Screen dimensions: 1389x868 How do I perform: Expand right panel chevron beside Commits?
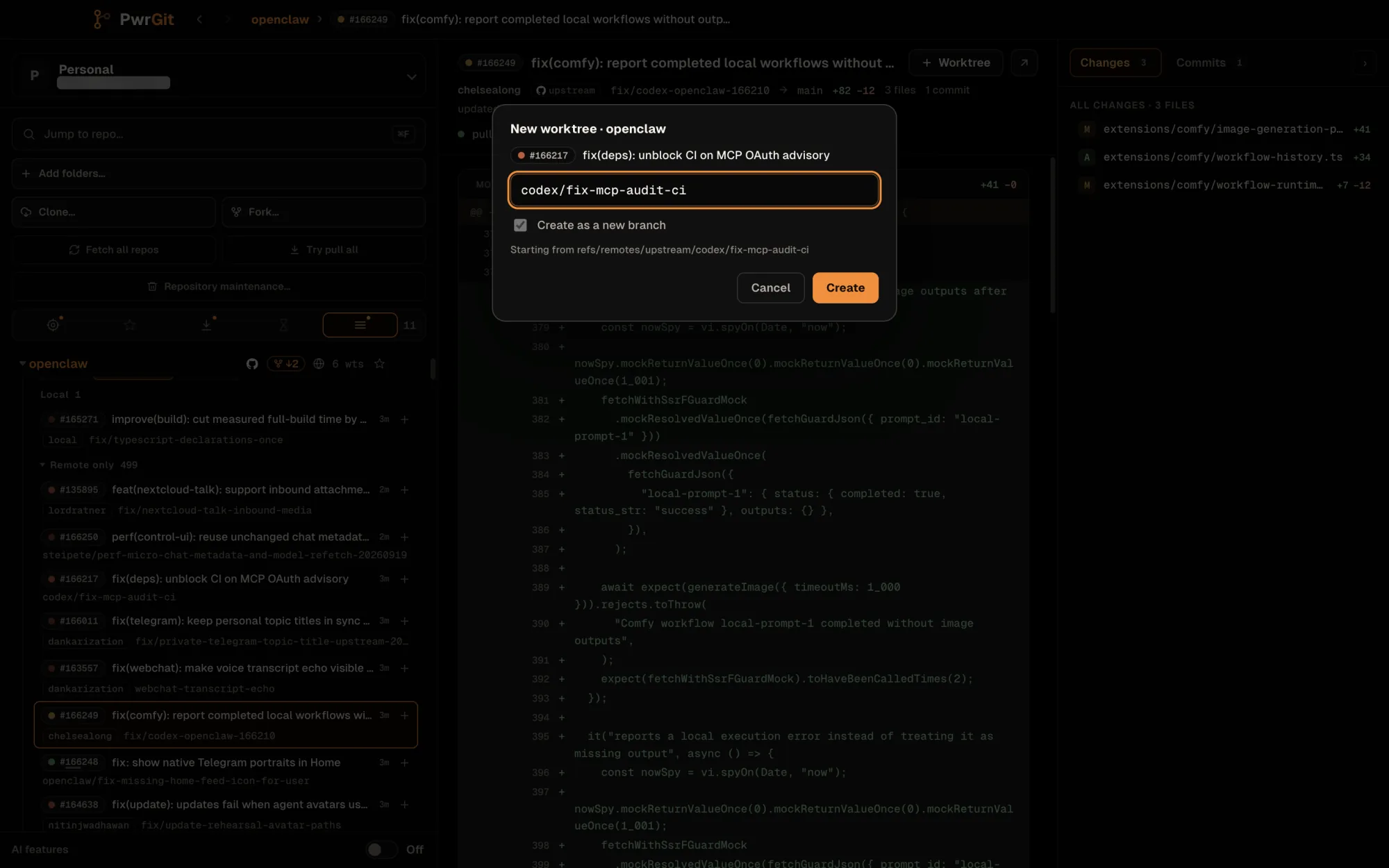point(1365,63)
